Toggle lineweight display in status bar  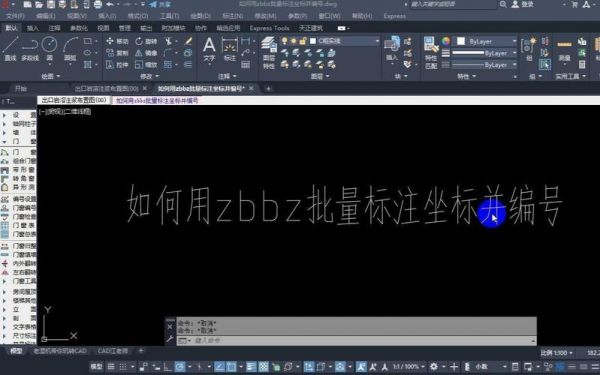(251, 367)
